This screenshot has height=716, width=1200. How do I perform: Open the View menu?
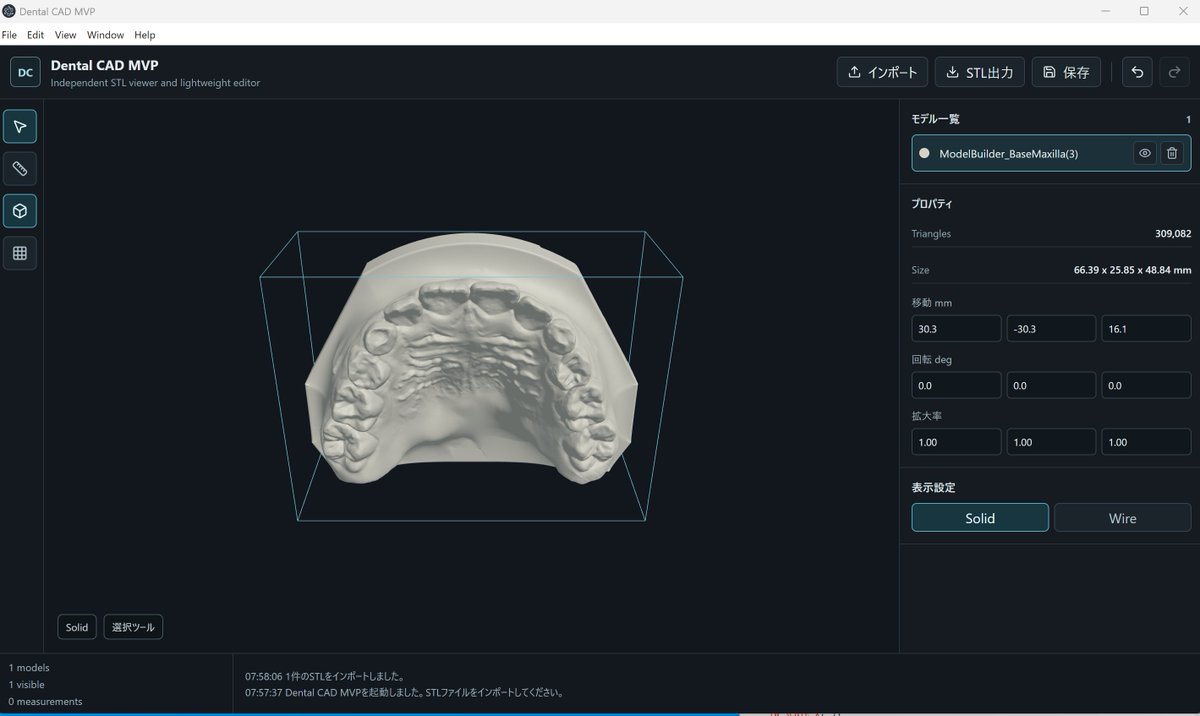[x=66, y=35]
